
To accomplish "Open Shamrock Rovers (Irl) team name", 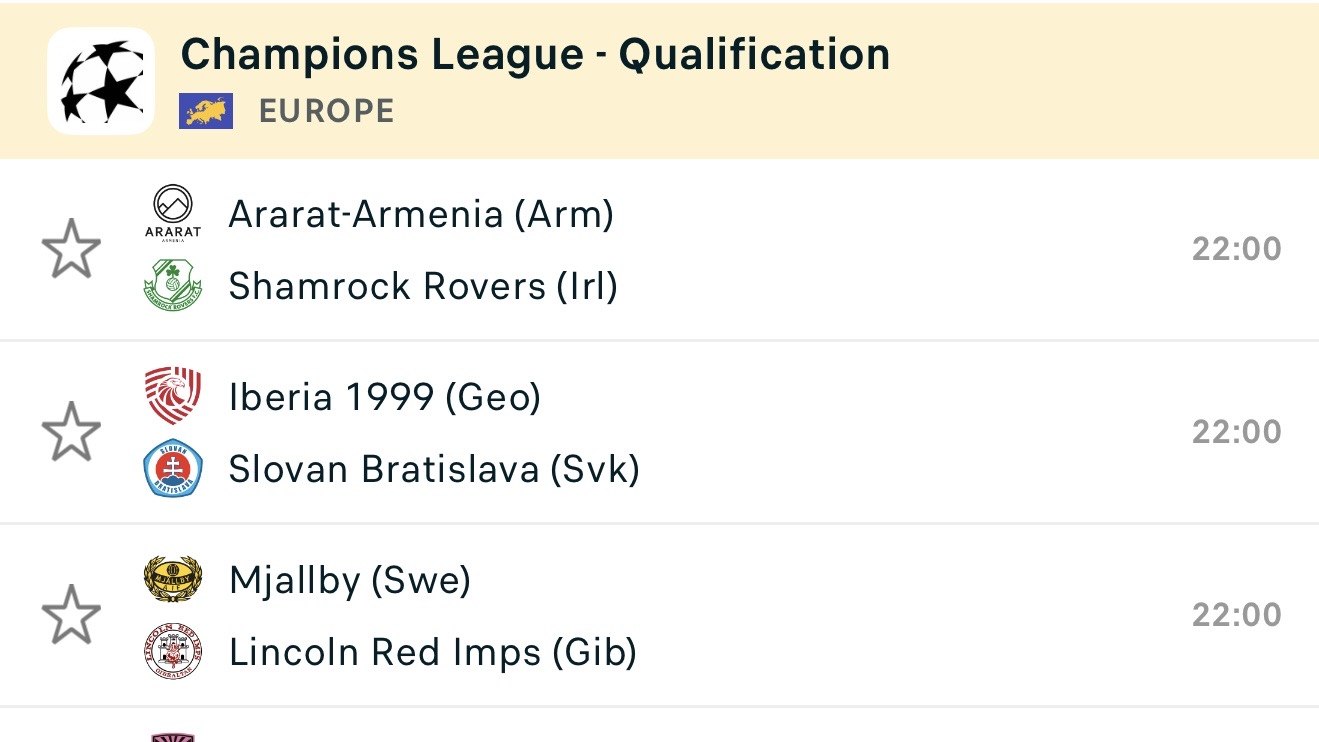I will pos(423,286).
